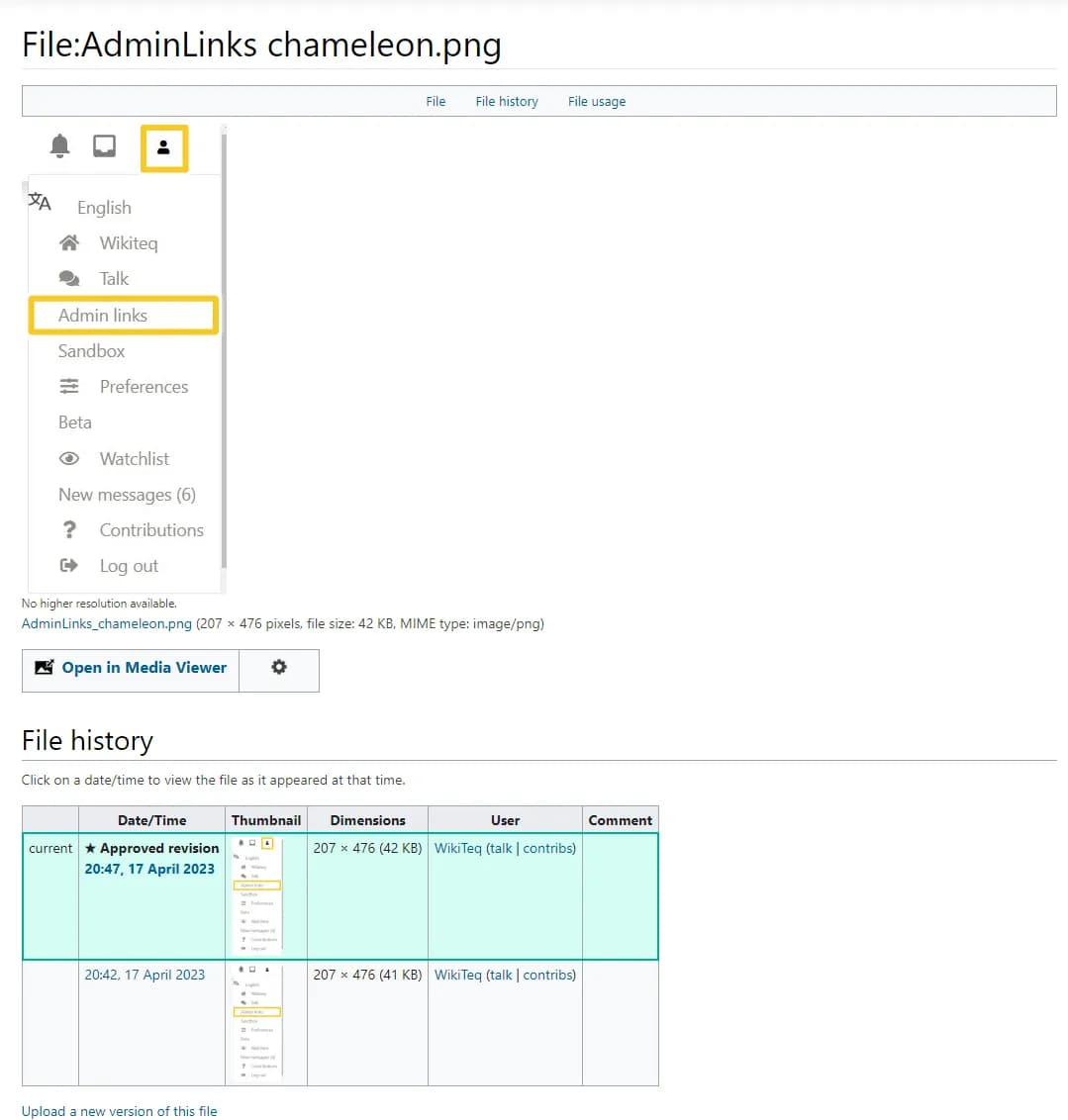
Task: Click the Log out icon
Action: click(68, 565)
